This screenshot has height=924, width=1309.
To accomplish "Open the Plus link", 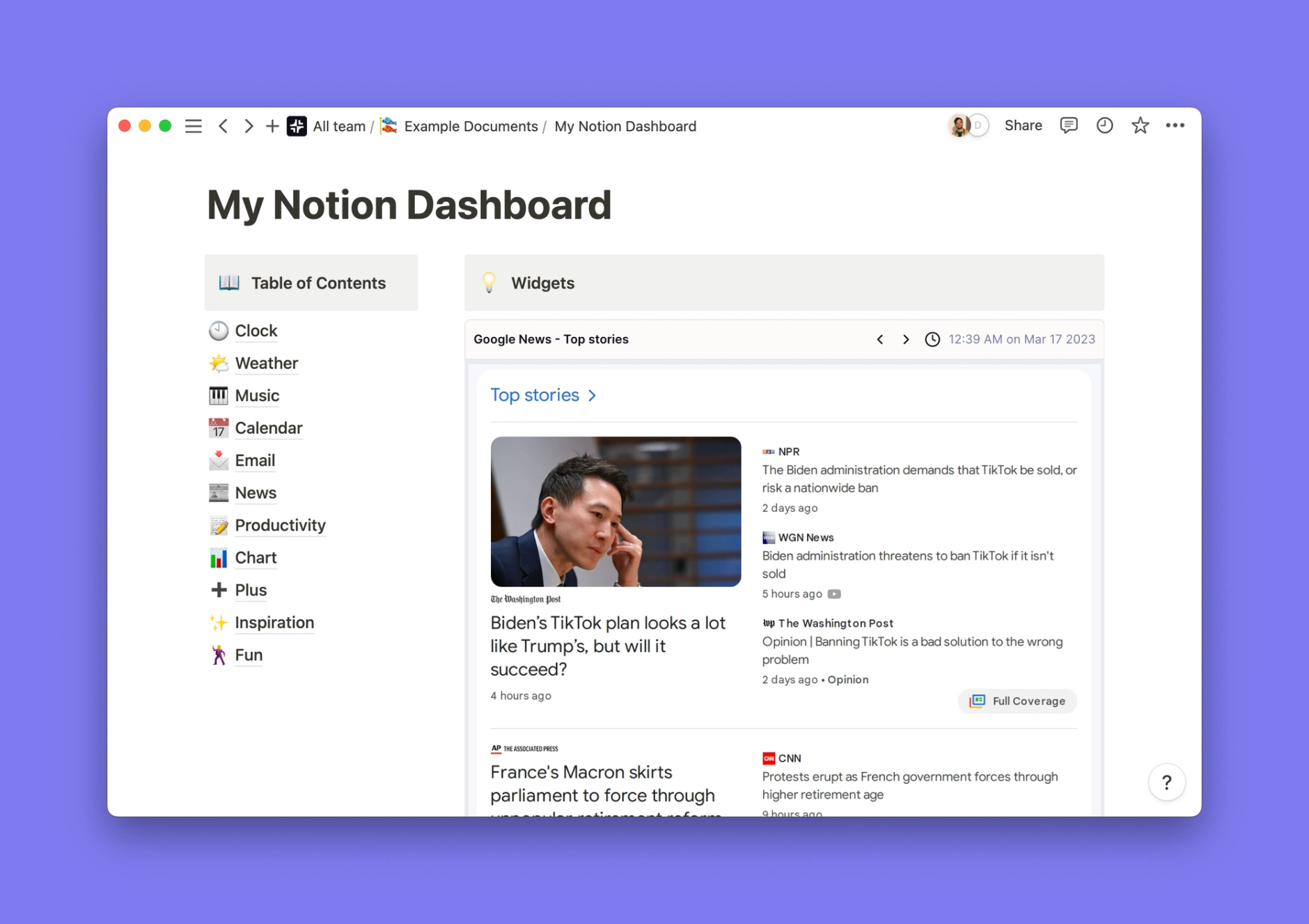I will coord(251,590).
